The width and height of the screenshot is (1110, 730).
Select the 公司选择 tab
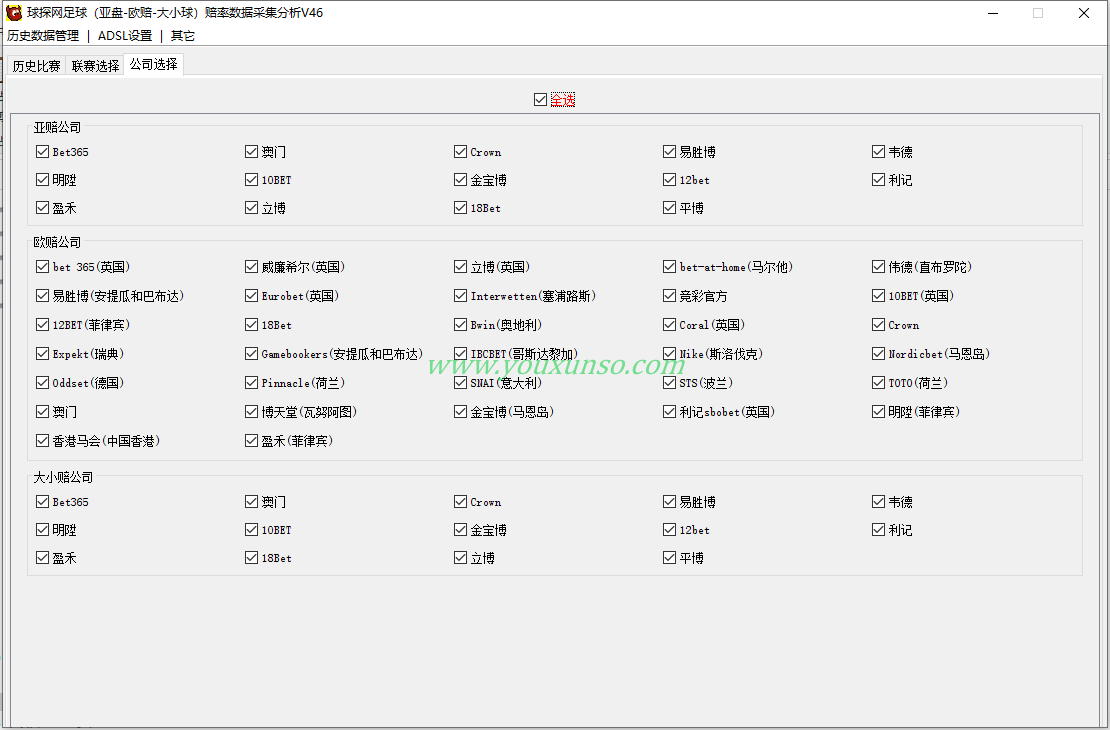(x=154, y=64)
